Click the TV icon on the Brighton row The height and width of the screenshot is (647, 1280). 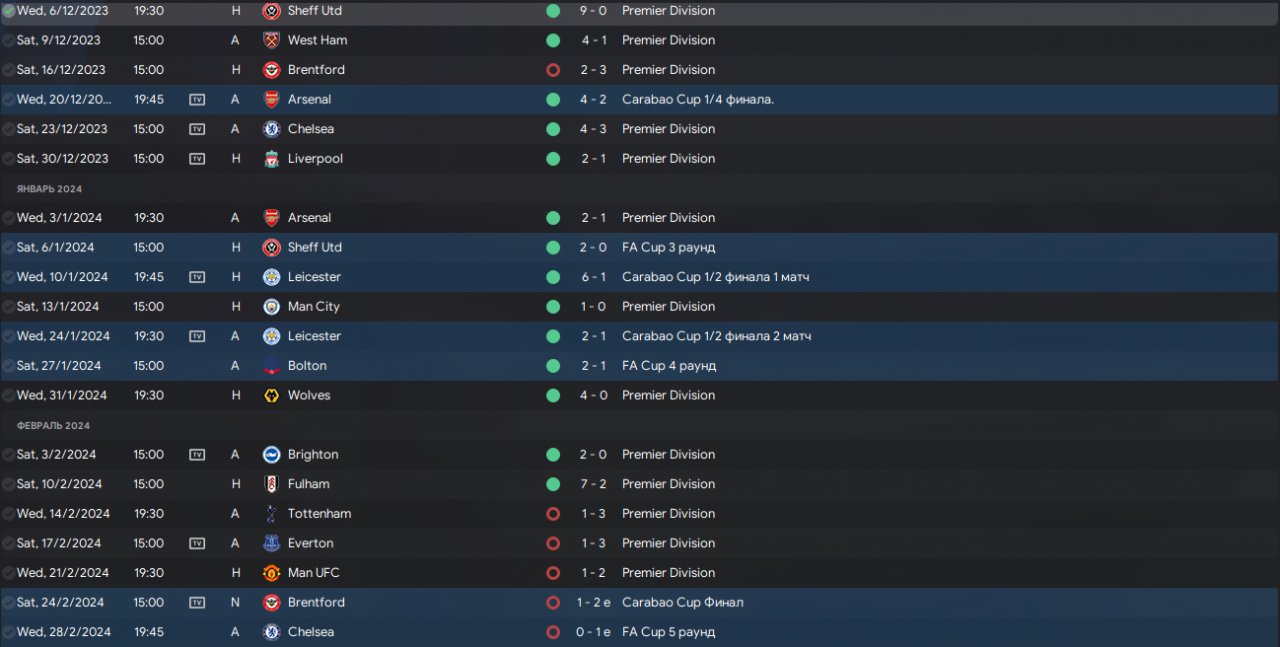coord(197,454)
